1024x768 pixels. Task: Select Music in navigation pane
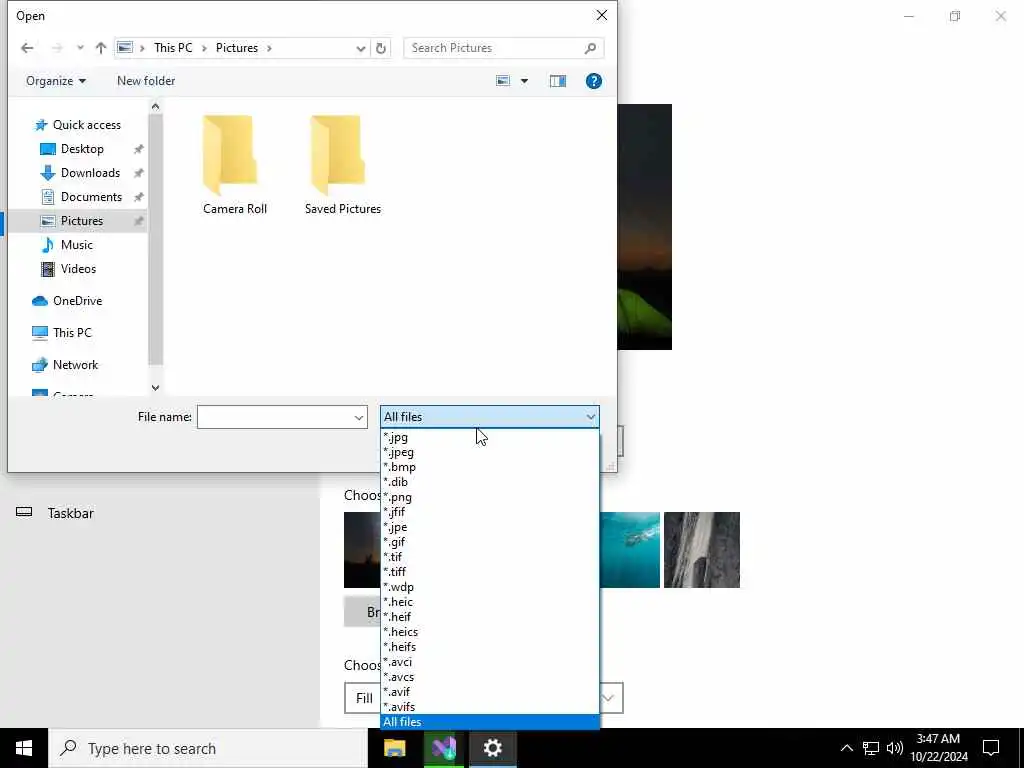coord(76,245)
